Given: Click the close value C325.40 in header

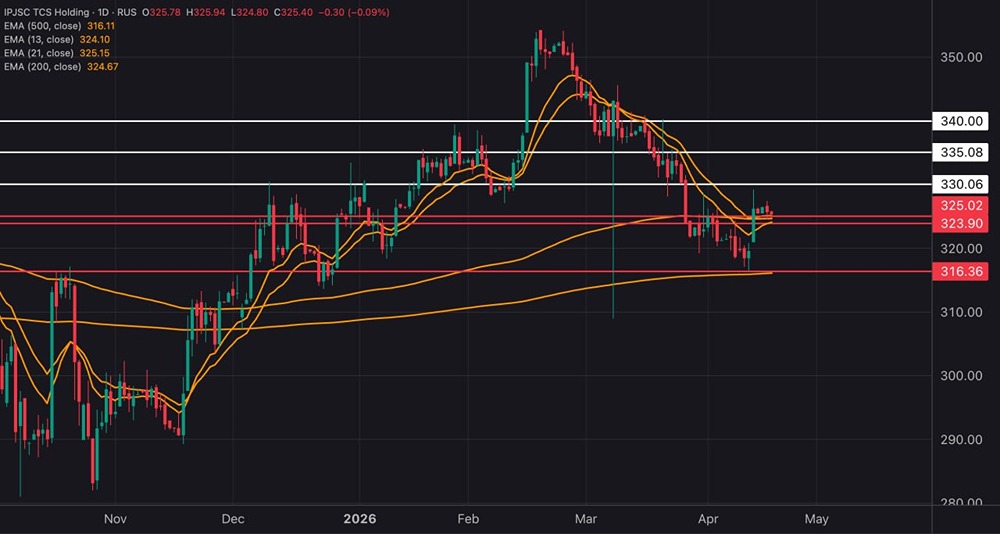Looking at the screenshot, I should point(293,13).
